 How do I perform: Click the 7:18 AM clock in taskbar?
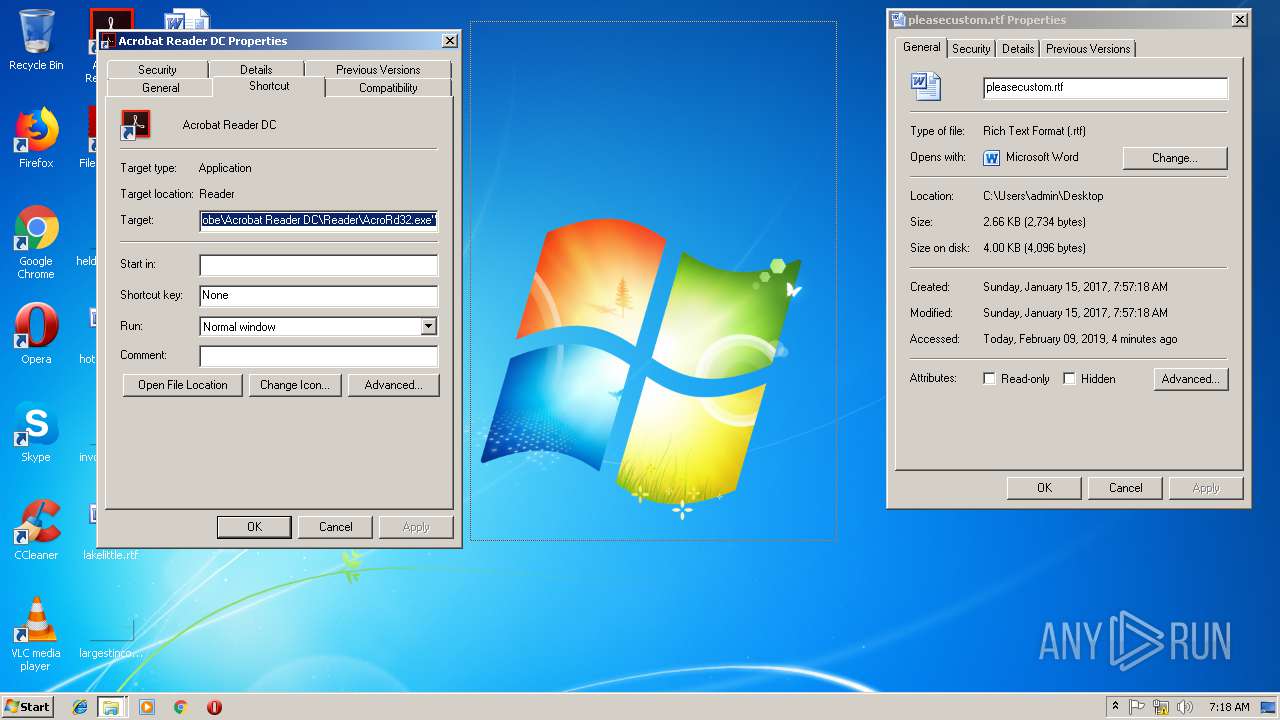click(1229, 707)
